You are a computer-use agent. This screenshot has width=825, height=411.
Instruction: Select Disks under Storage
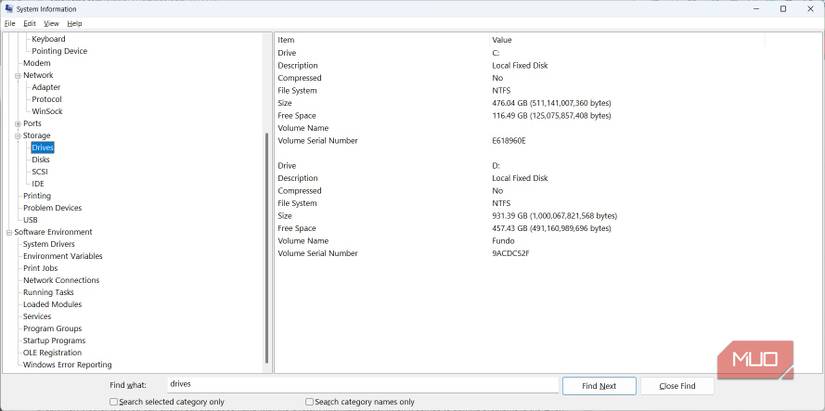pyautogui.click(x=41, y=159)
